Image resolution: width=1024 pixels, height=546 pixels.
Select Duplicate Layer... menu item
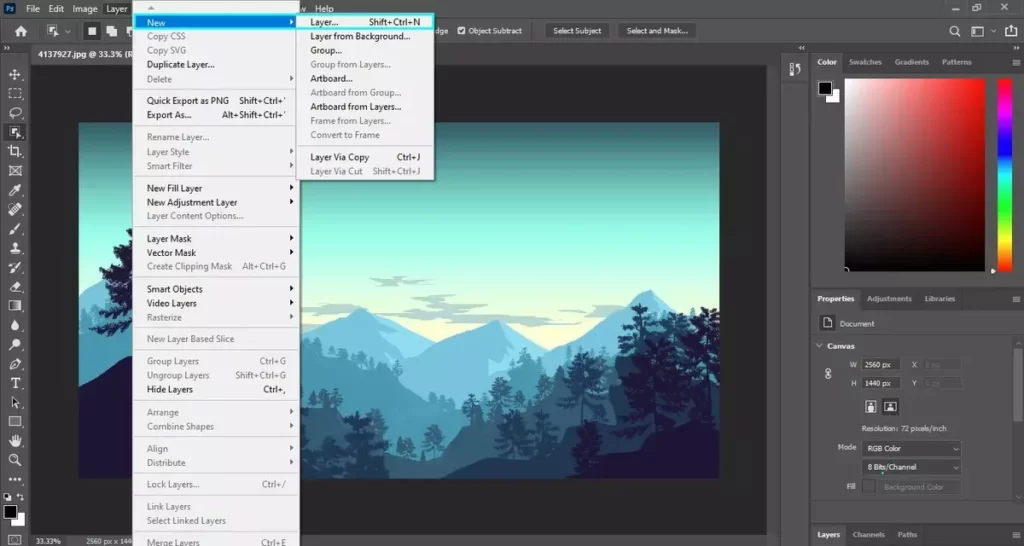216,65
